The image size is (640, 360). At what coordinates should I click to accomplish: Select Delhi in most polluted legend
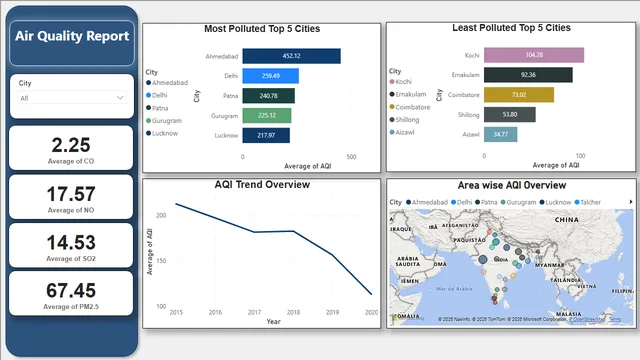[157, 95]
